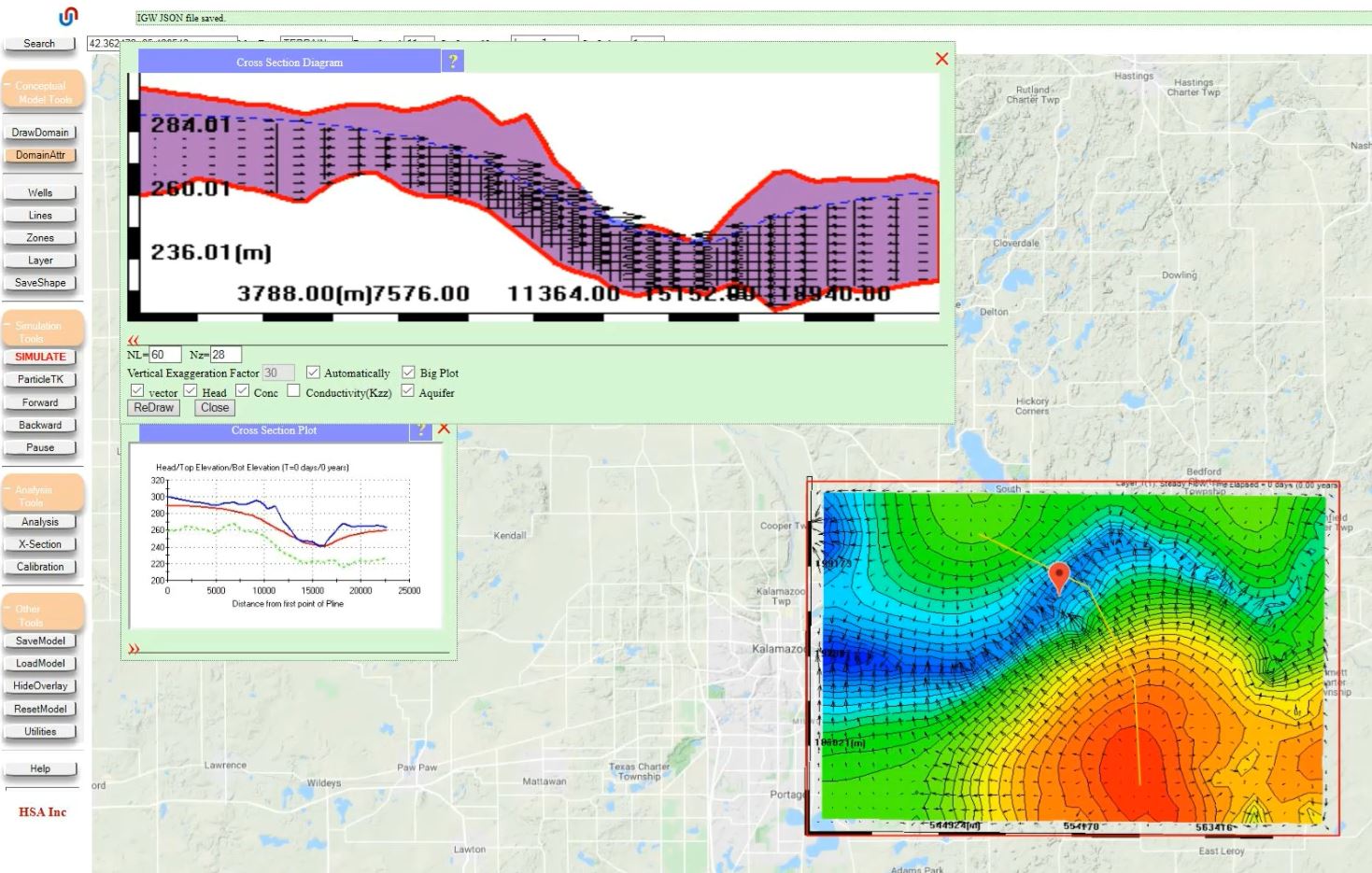Open help for Cross Section Diagram
The height and width of the screenshot is (873, 1372).
(453, 62)
